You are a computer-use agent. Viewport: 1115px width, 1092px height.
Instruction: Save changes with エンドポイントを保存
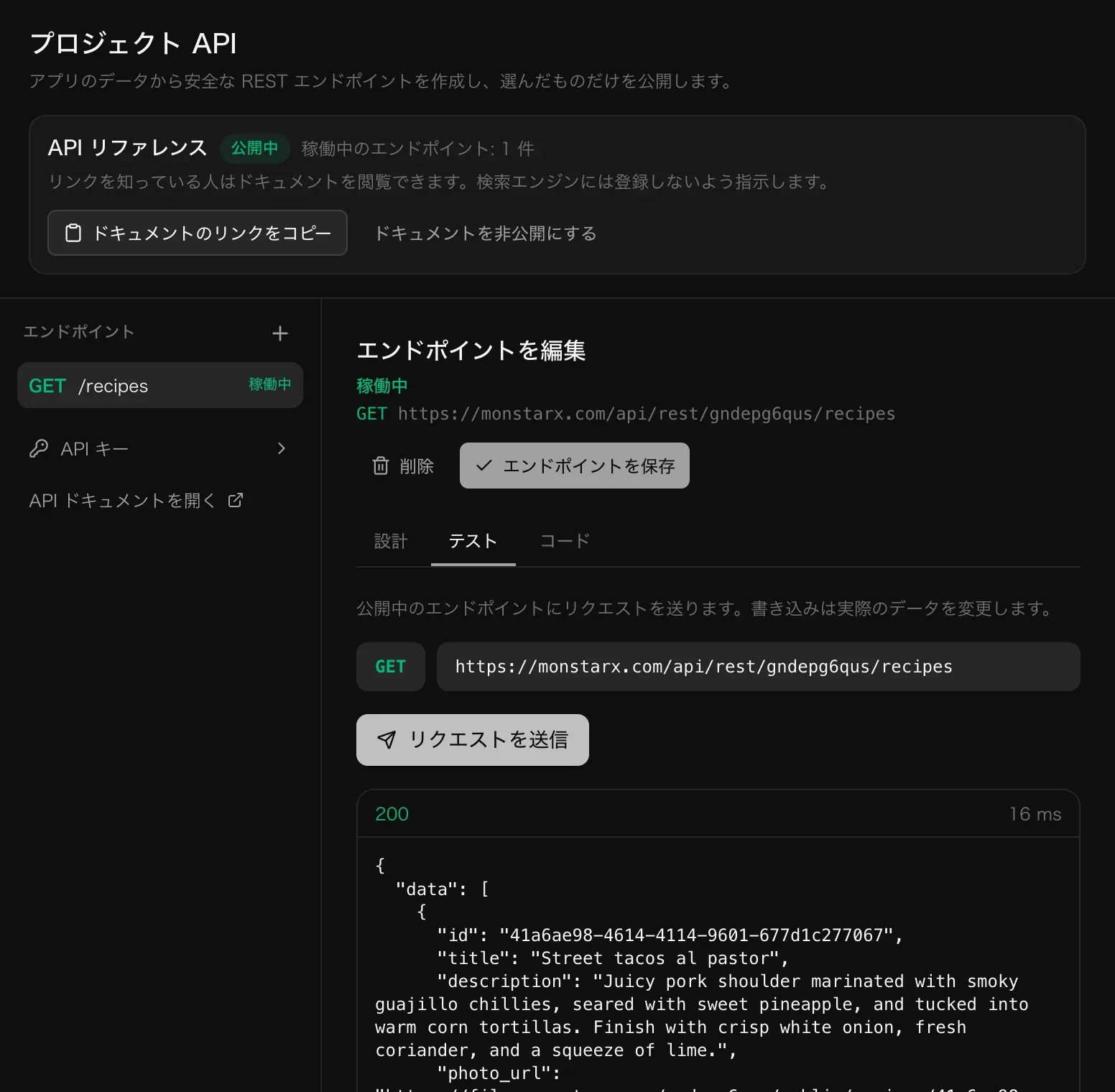[x=575, y=466]
